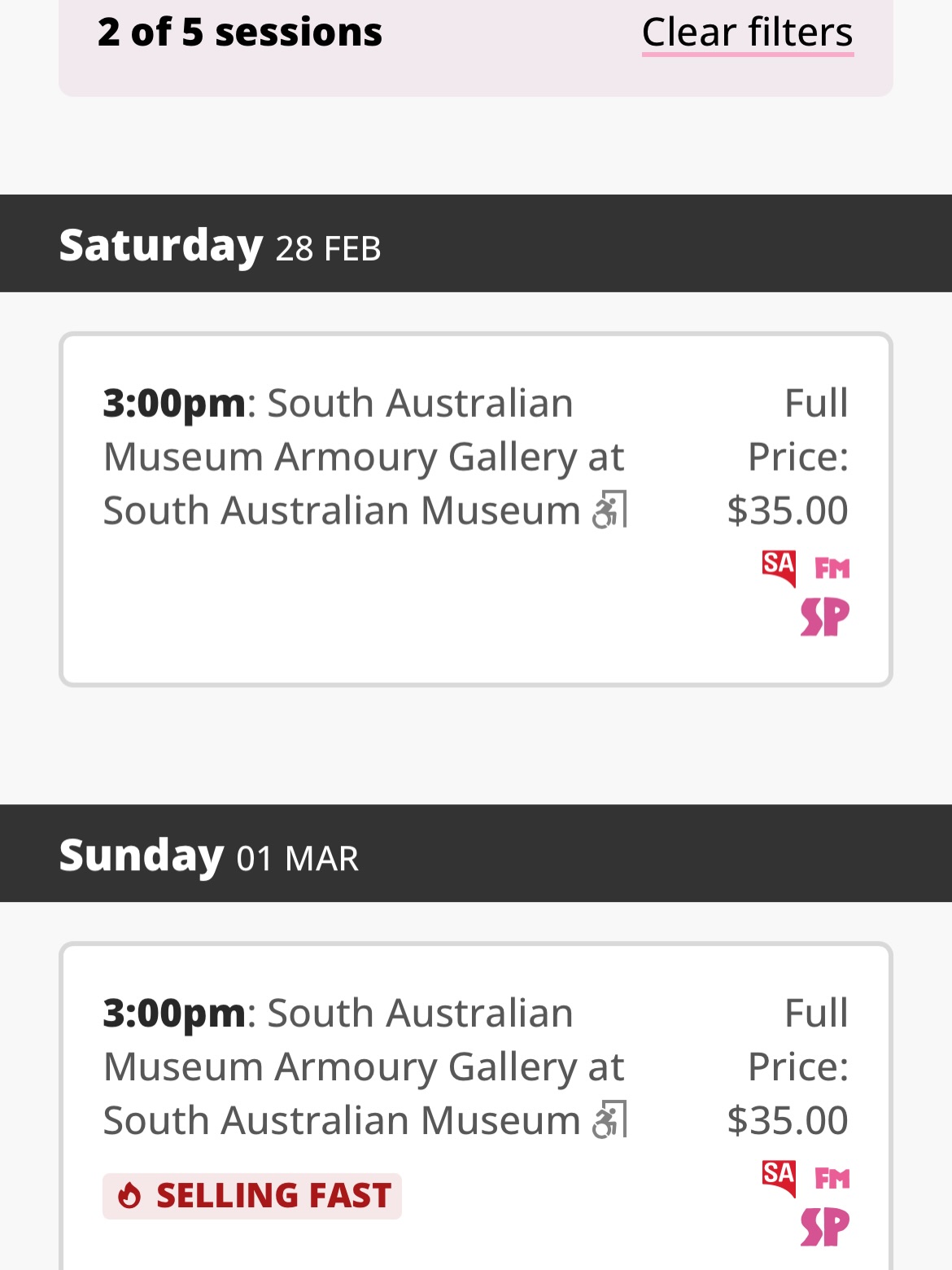Click the wheelchair icon next to Sunday's venue name
The height and width of the screenshot is (1270, 952).
(609, 1120)
